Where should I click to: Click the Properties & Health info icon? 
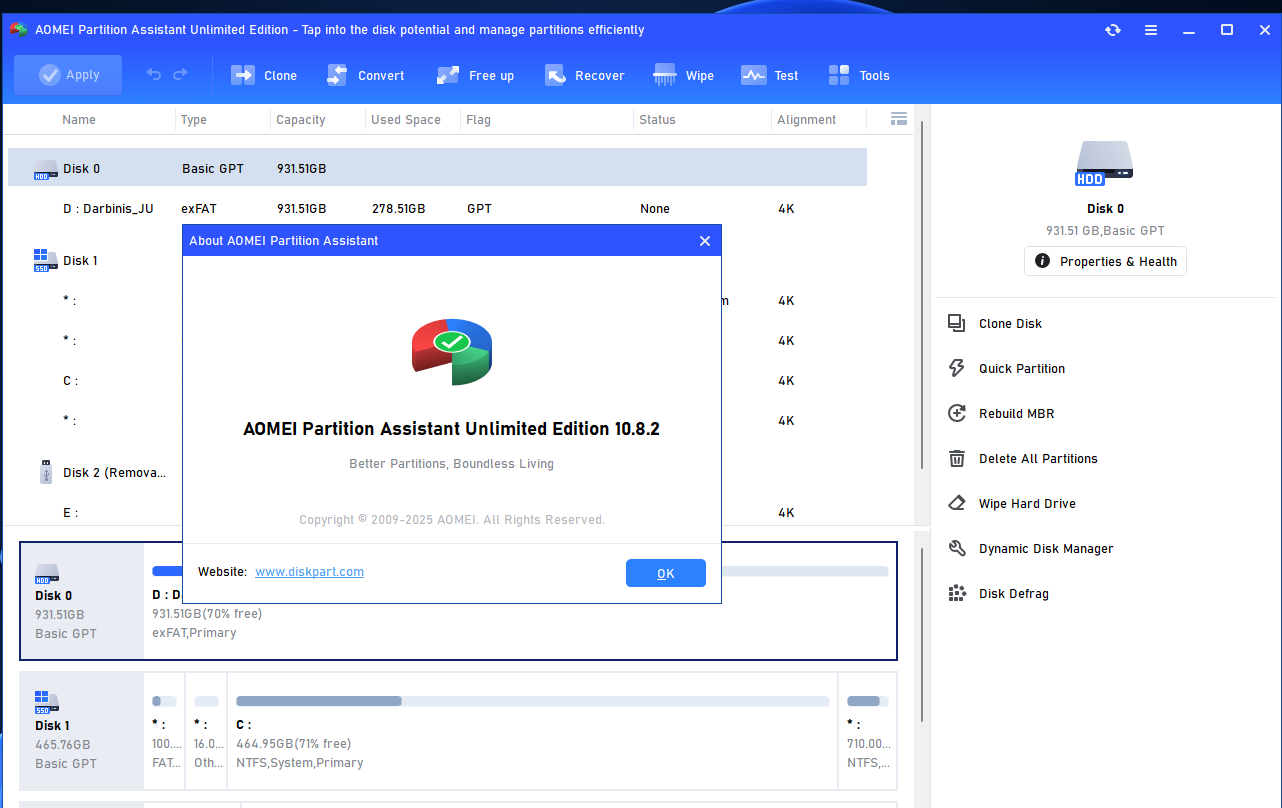coord(1042,261)
